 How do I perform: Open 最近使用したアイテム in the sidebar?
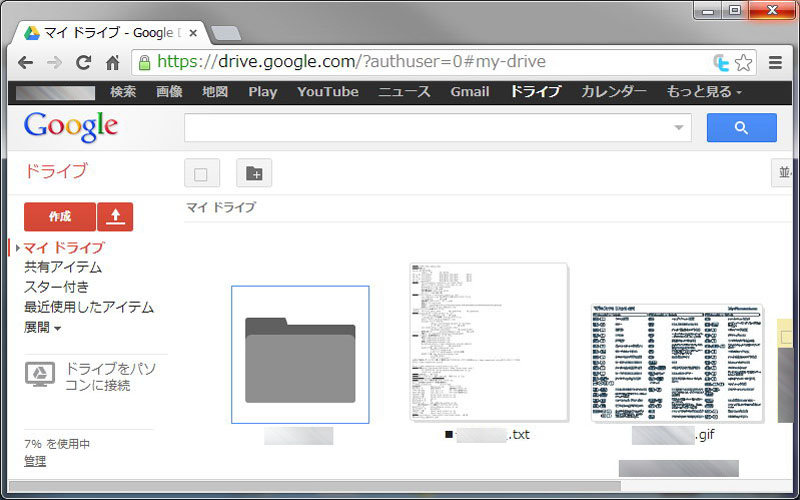click(89, 307)
